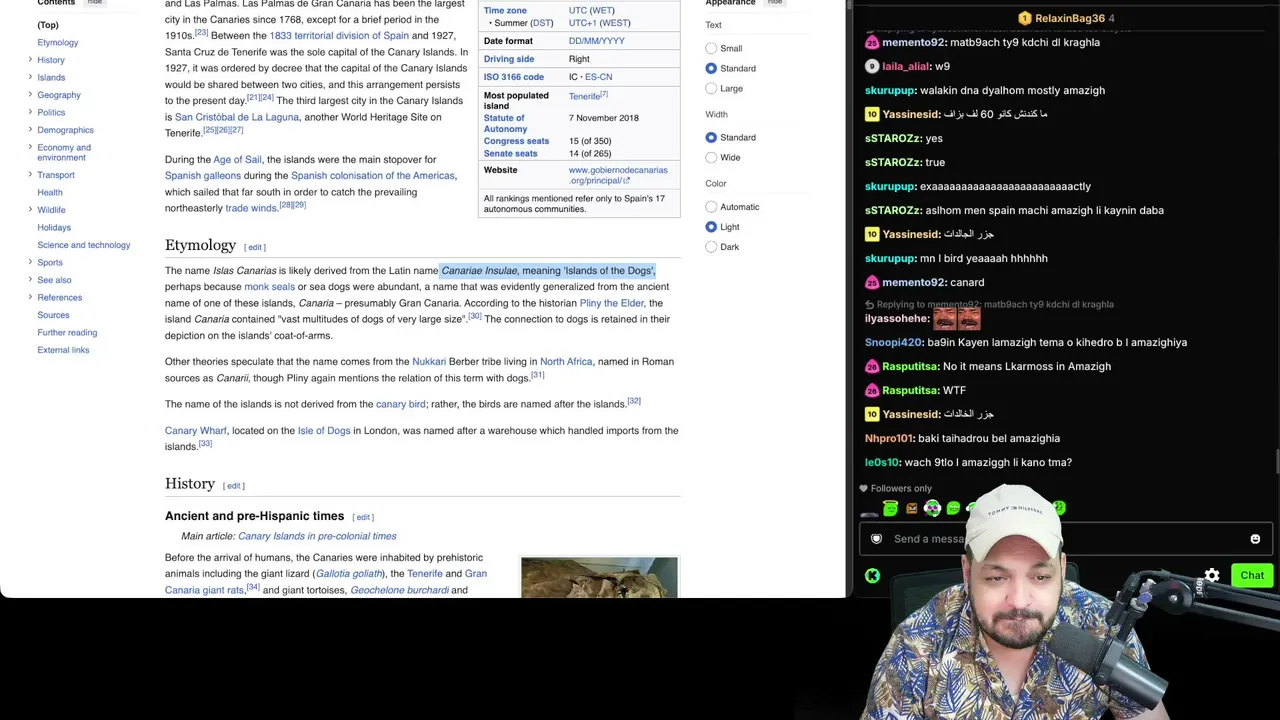Click the ES-CN ISO code link
Screen dimensions: 1280x720
coord(599,77)
